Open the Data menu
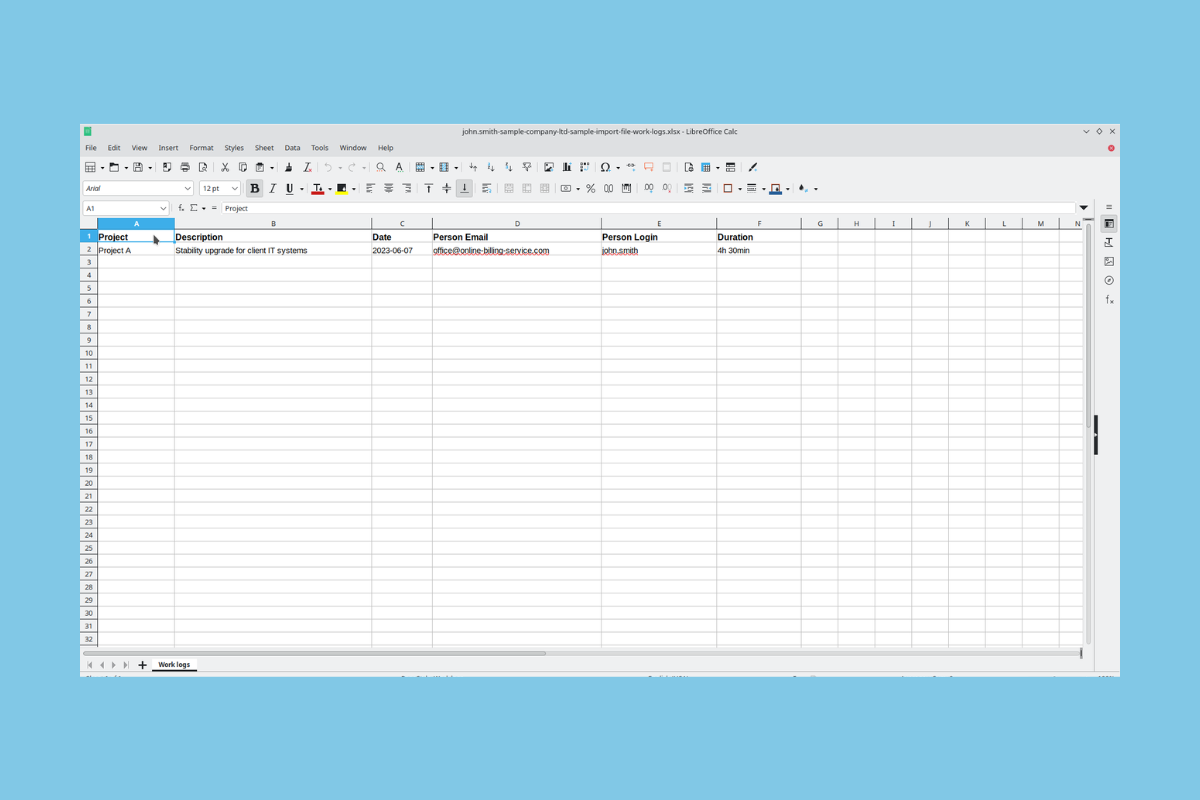Viewport: 1200px width, 800px height. point(292,148)
